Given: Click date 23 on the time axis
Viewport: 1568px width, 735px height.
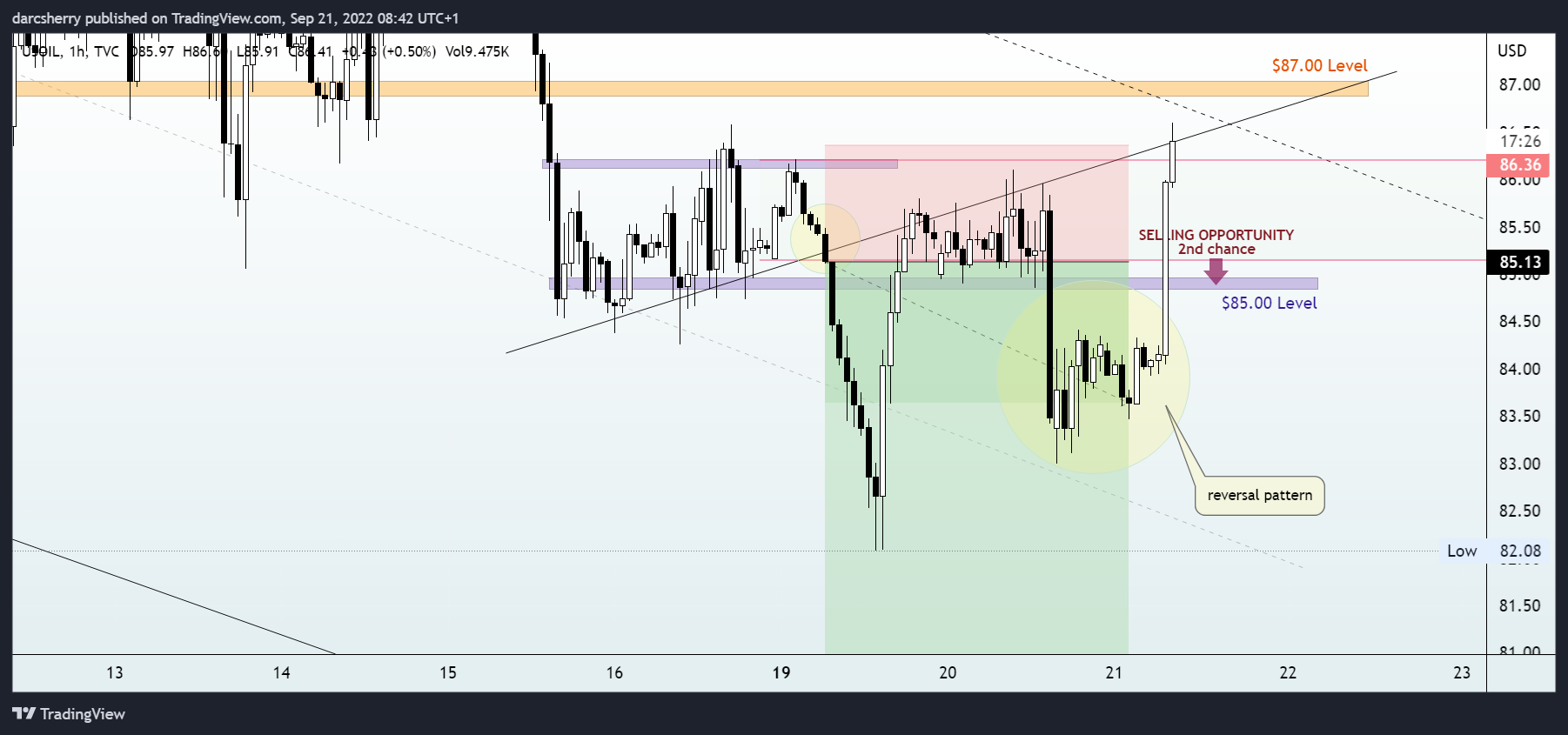Looking at the screenshot, I should click(x=1462, y=673).
